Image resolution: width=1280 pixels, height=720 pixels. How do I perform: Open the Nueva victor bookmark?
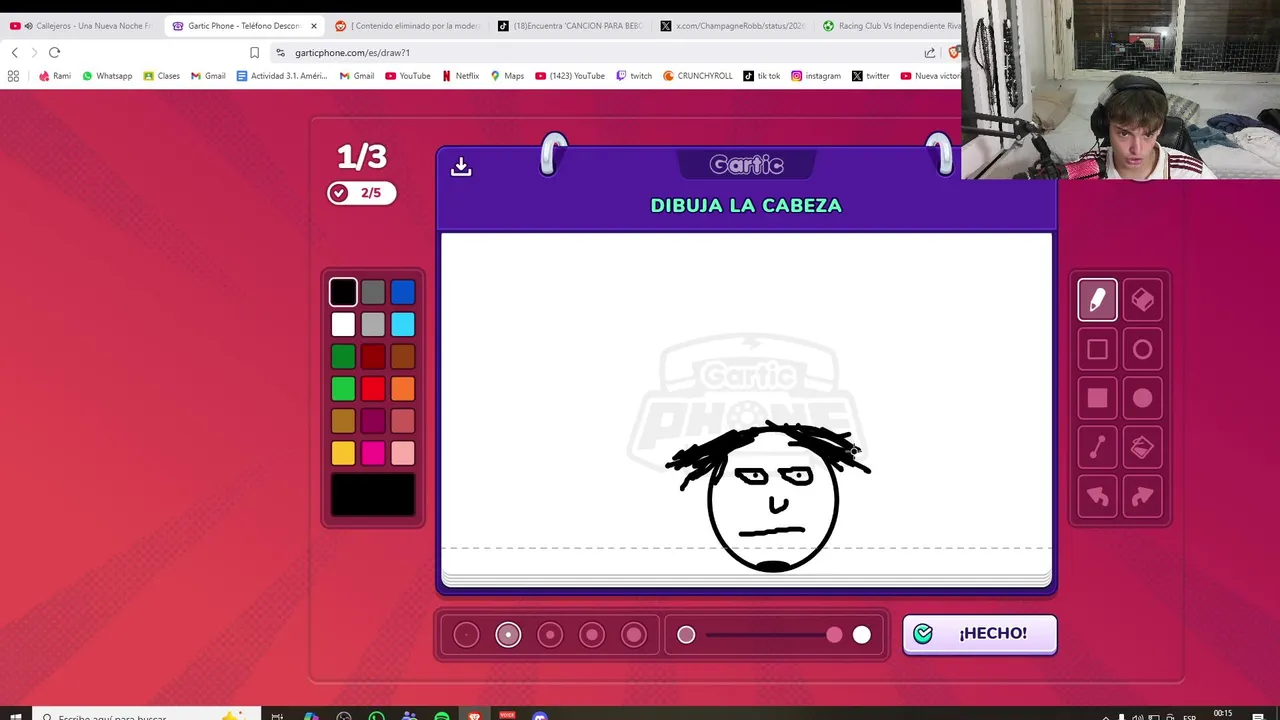pos(930,76)
